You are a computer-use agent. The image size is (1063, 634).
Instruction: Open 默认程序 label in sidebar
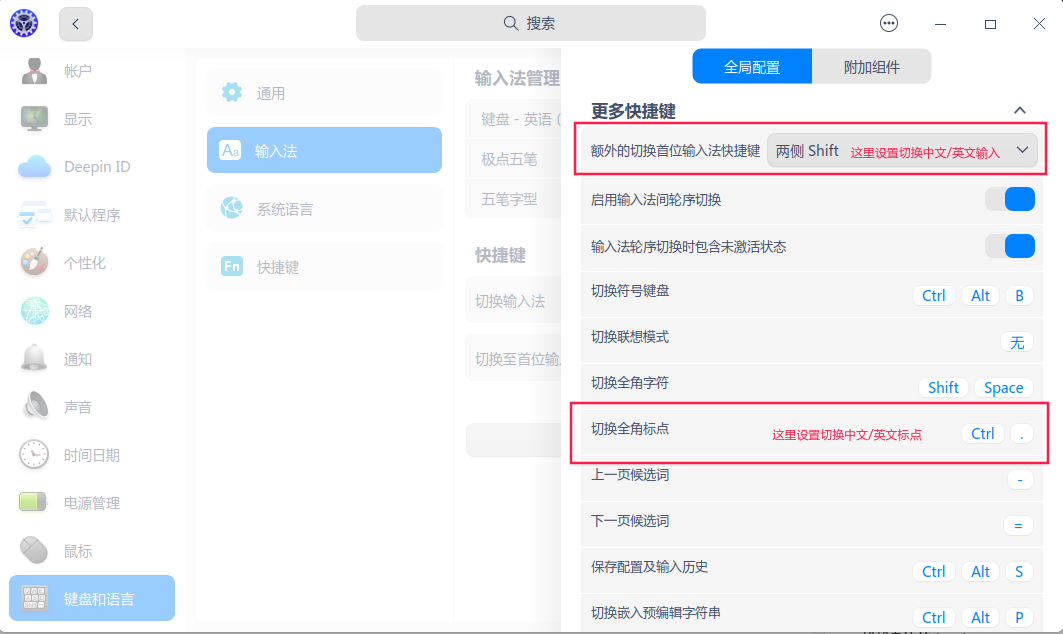coord(92,215)
